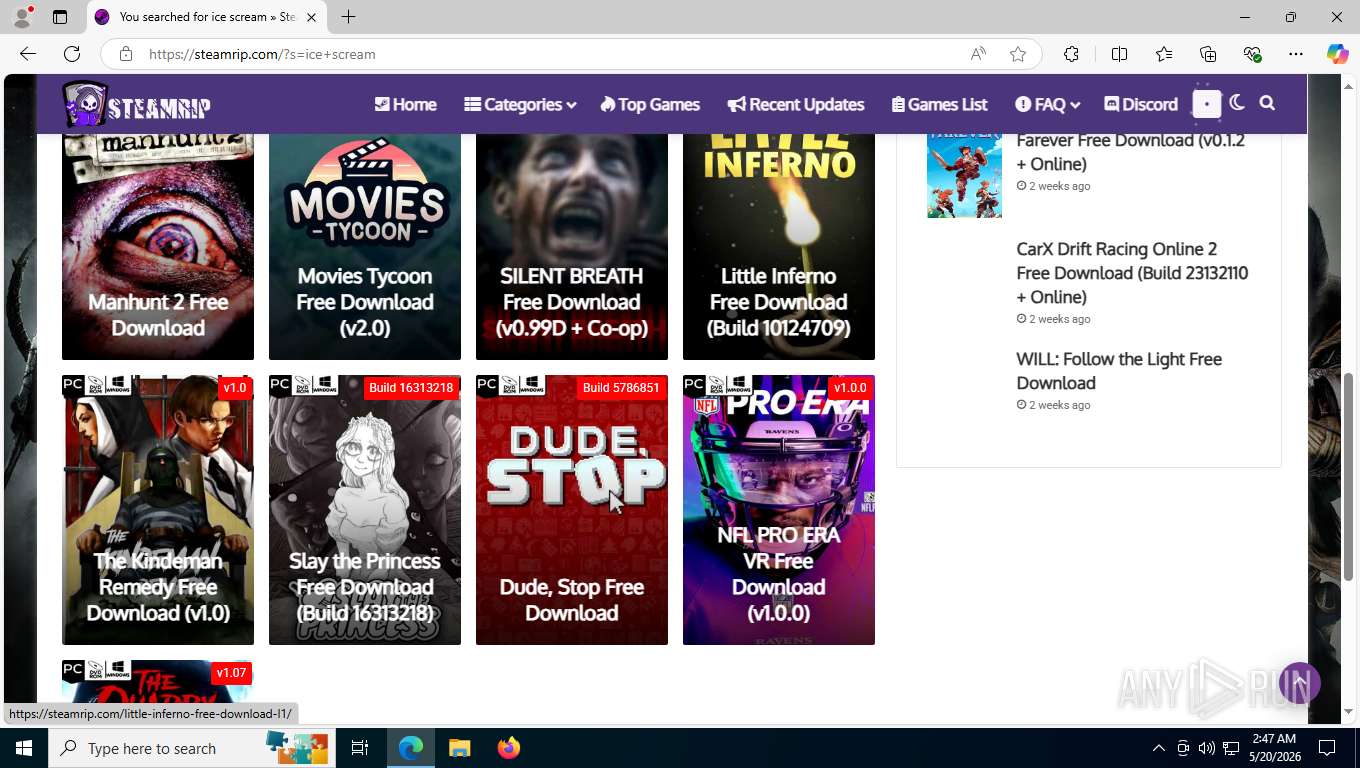Open the Discord link
This screenshot has height=768, width=1360.
click(x=1141, y=104)
